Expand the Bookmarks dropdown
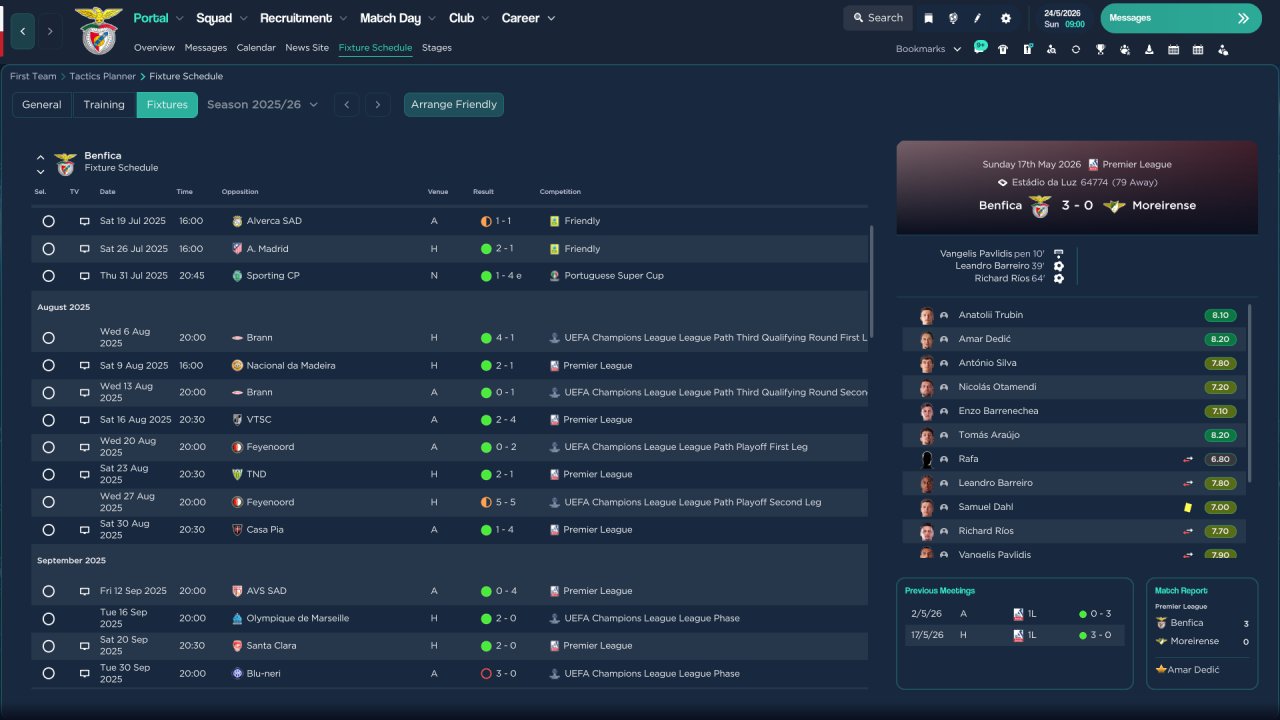Viewport: 1280px width, 720px height. [928, 49]
